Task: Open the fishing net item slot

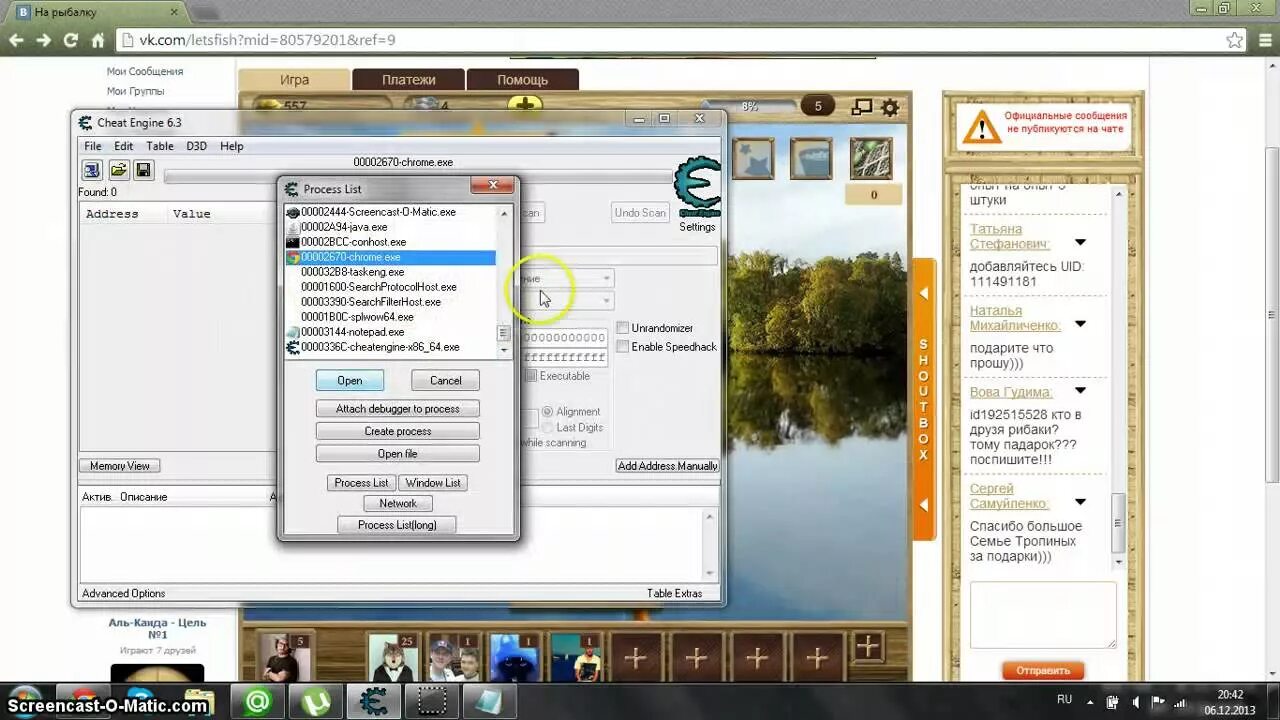Action: (x=871, y=159)
